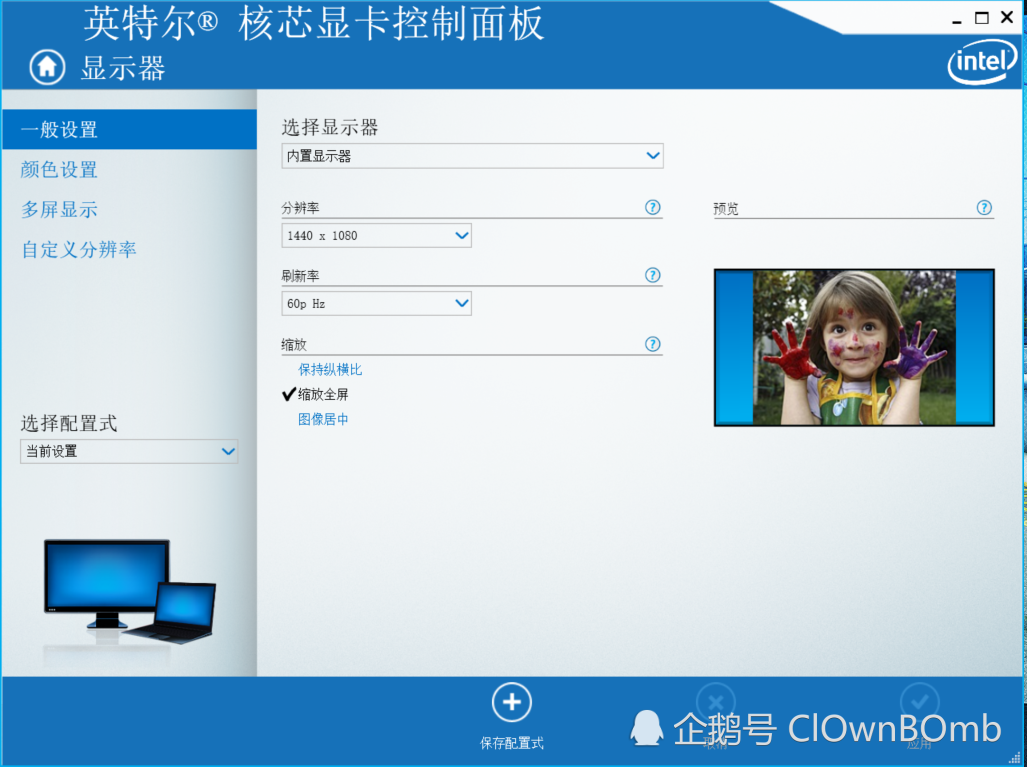This screenshot has width=1027, height=767.
Task: Click the home icon beside 显示器
Action: 47,67
